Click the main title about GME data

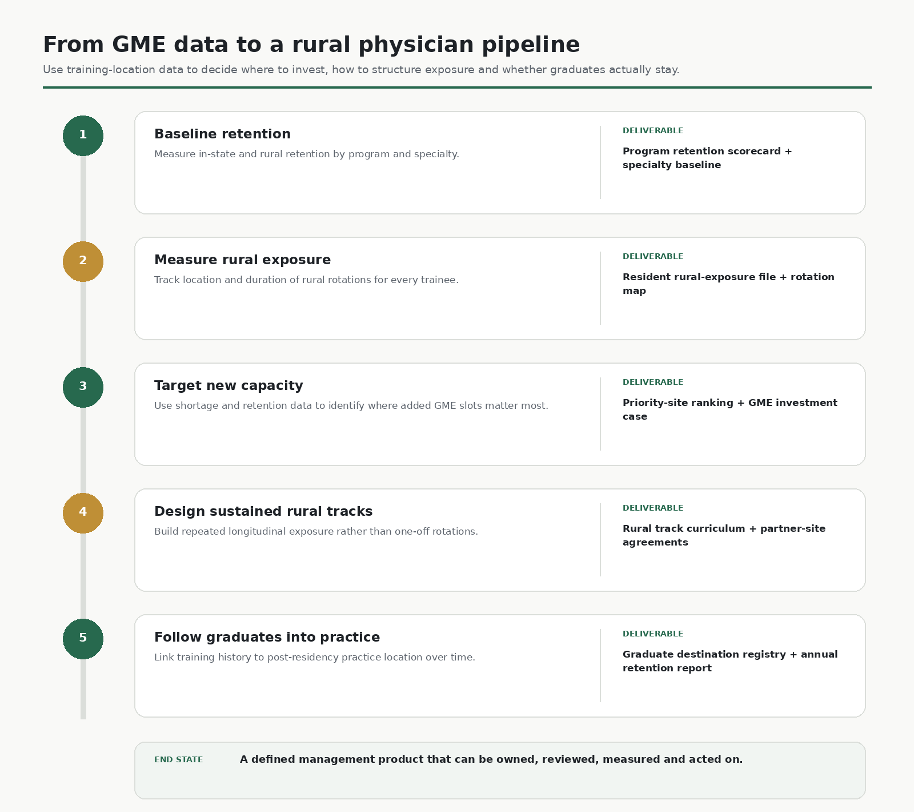(311, 45)
